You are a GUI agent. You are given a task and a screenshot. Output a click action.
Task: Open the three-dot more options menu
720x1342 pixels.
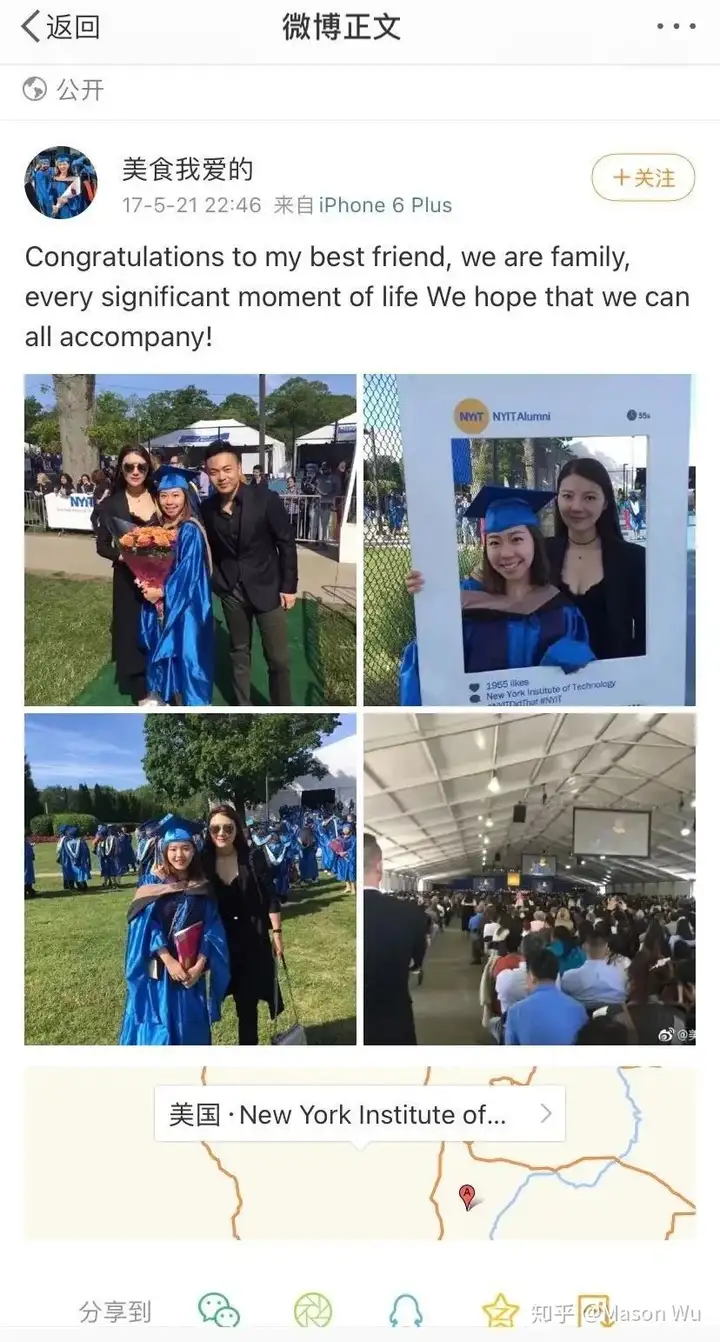[x=675, y=27]
